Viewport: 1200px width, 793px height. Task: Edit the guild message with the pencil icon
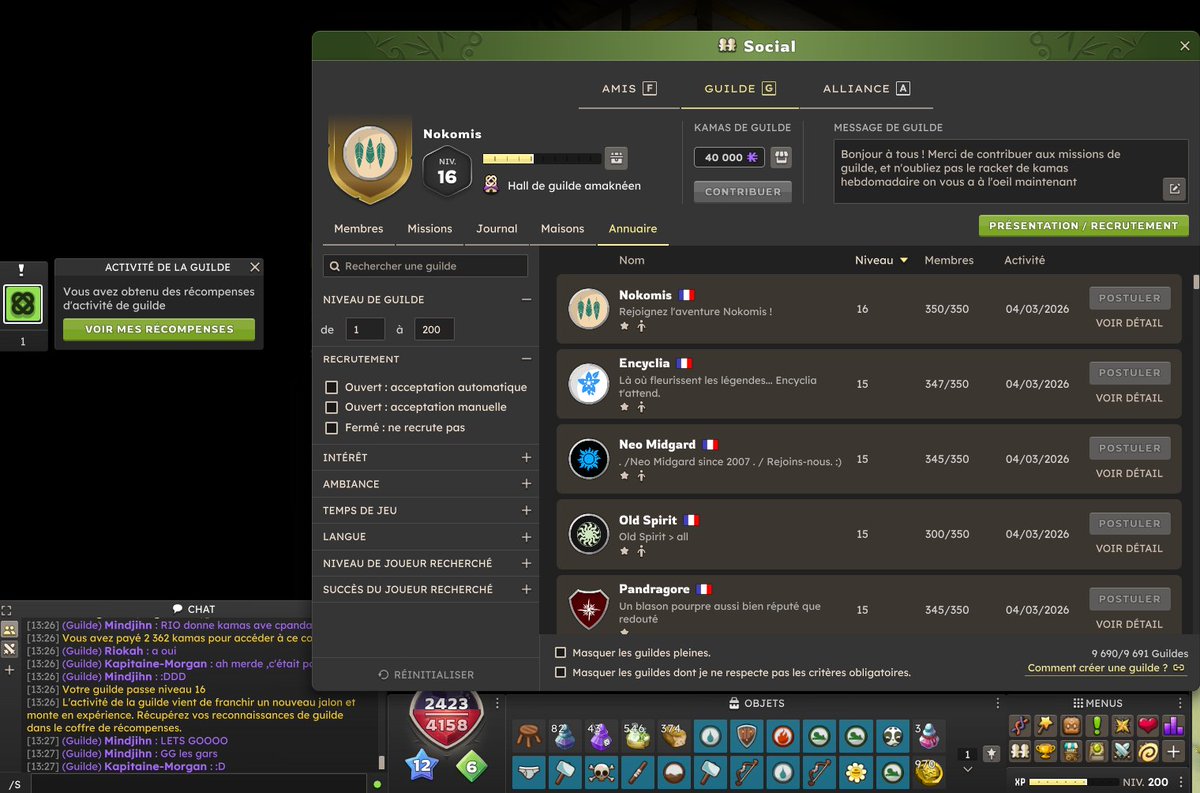pyautogui.click(x=1174, y=188)
